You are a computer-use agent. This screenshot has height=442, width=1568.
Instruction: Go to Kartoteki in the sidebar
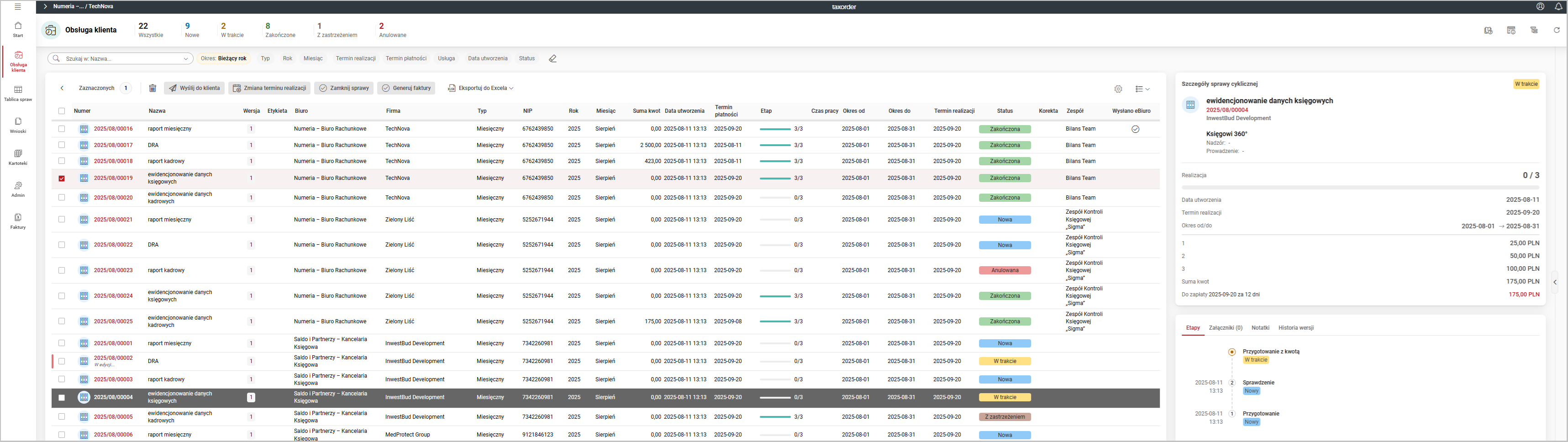point(18,158)
